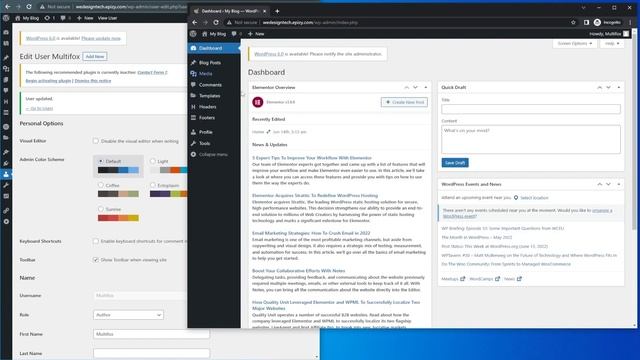The height and width of the screenshot is (360, 640).
Task: Open Screen Options dropdown
Action: [574, 43]
